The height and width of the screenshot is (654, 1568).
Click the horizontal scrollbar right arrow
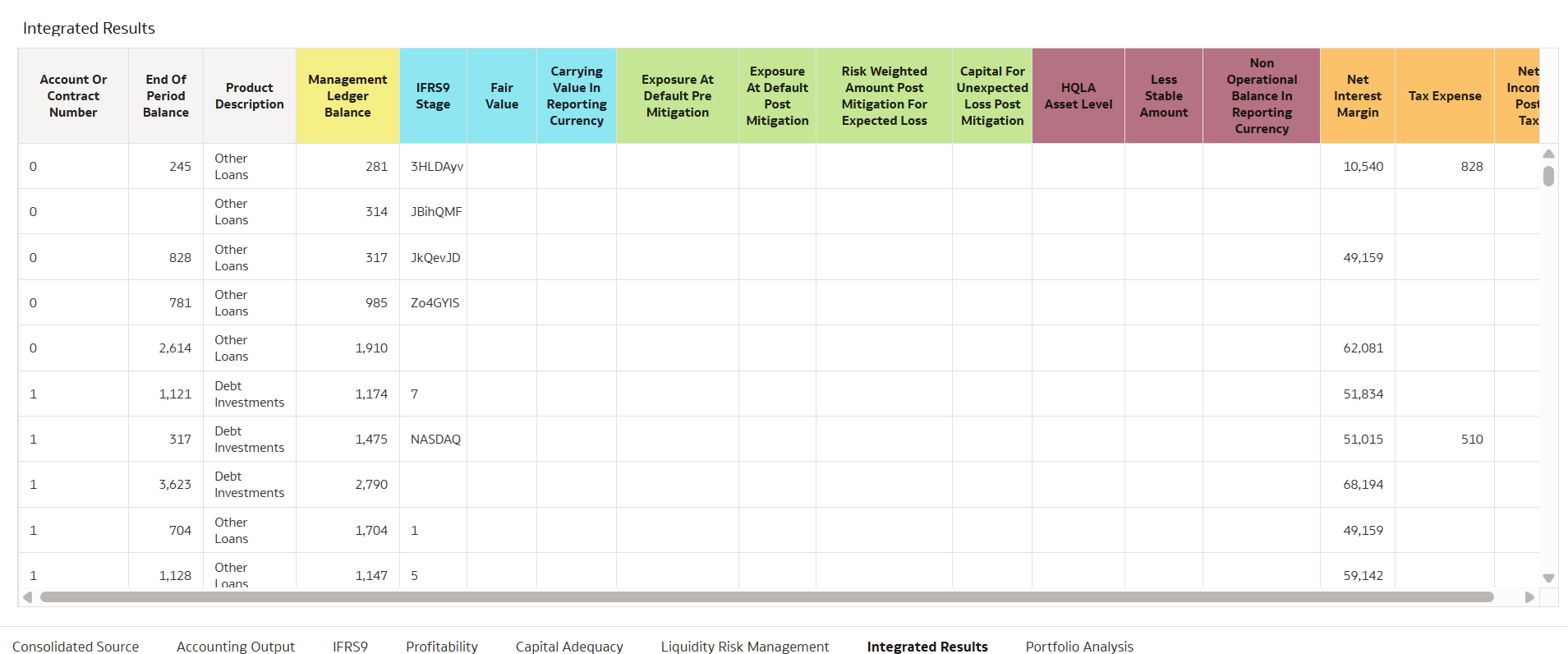coord(1529,597)
